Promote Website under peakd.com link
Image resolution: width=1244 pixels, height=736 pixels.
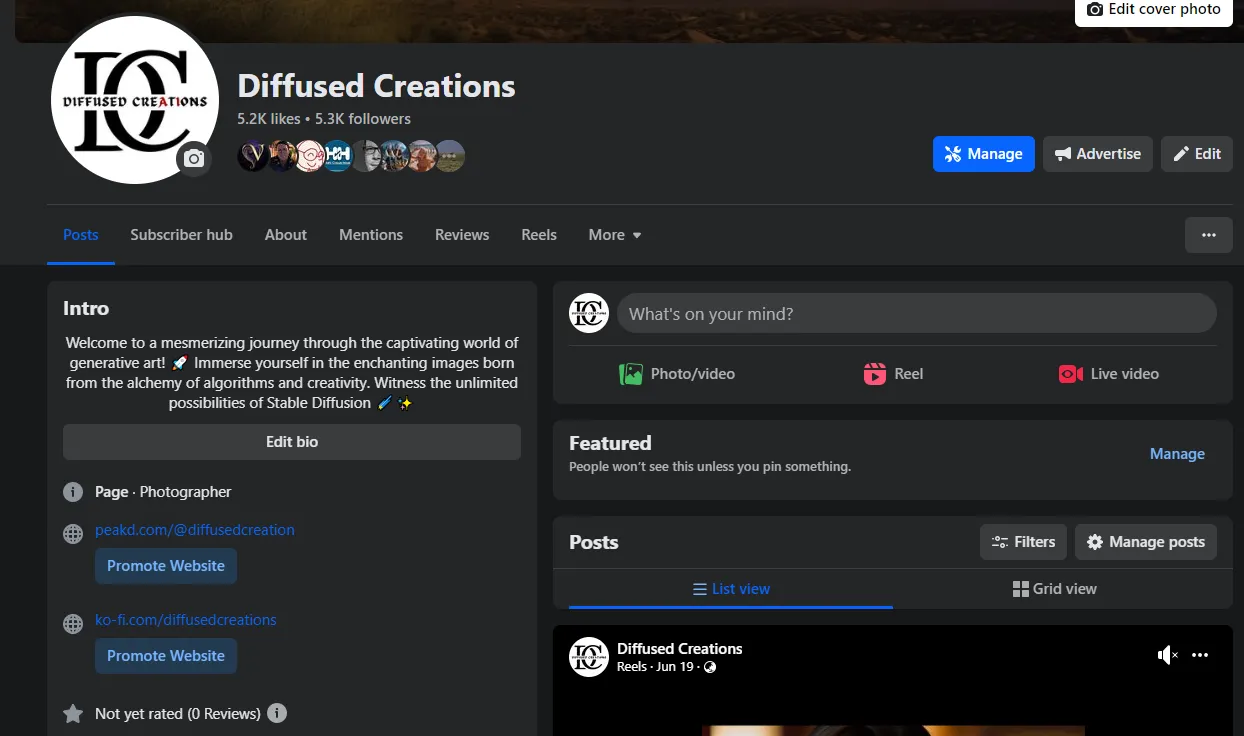click(166, 566)
